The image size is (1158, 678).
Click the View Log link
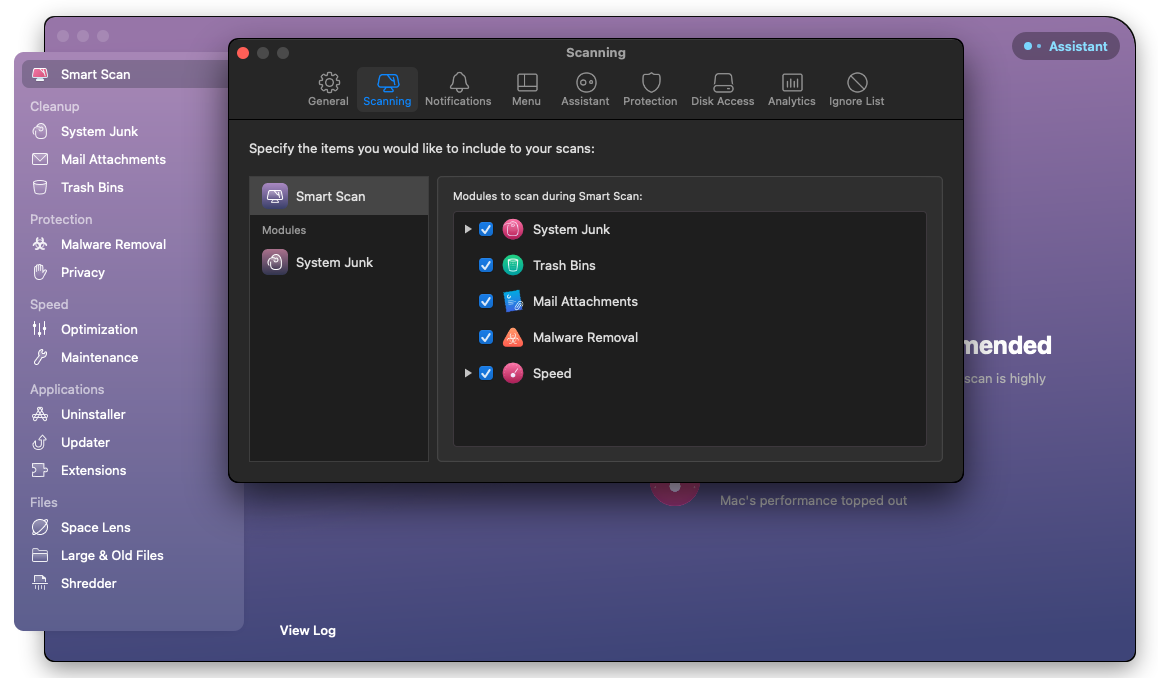308,630
